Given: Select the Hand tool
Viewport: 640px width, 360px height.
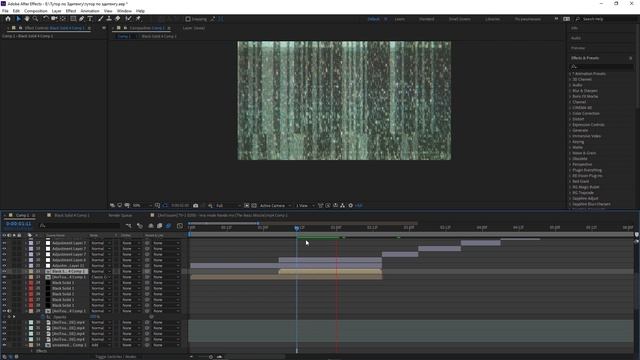Looking at the screenshot, I should (x=27, y=19).
